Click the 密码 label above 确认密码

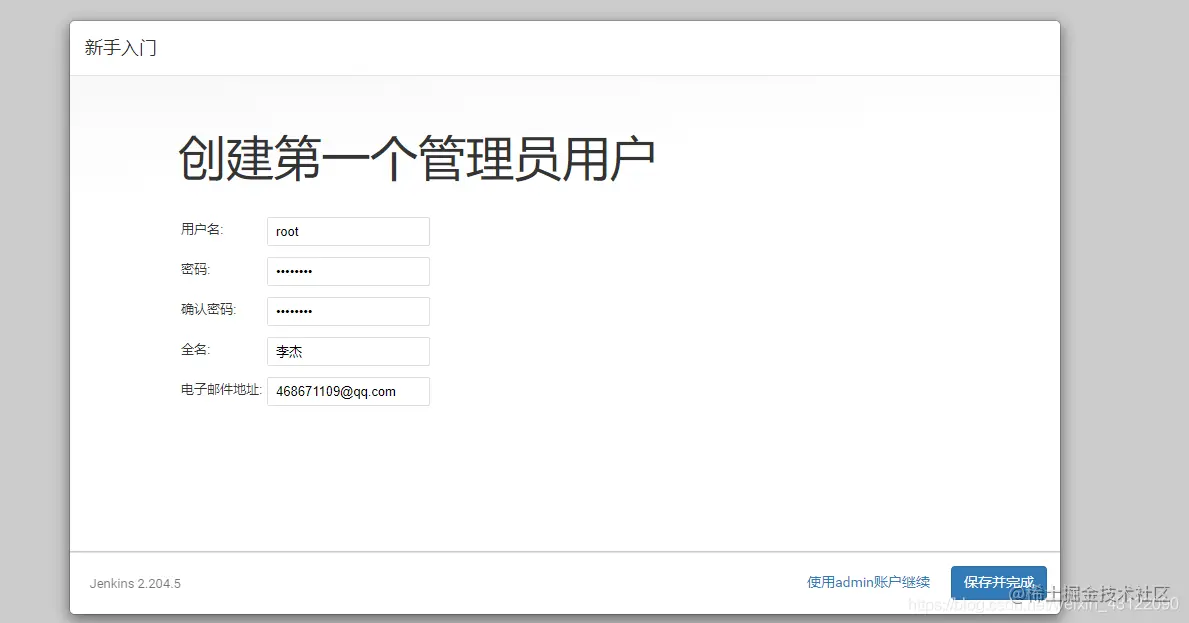[195, 269]
